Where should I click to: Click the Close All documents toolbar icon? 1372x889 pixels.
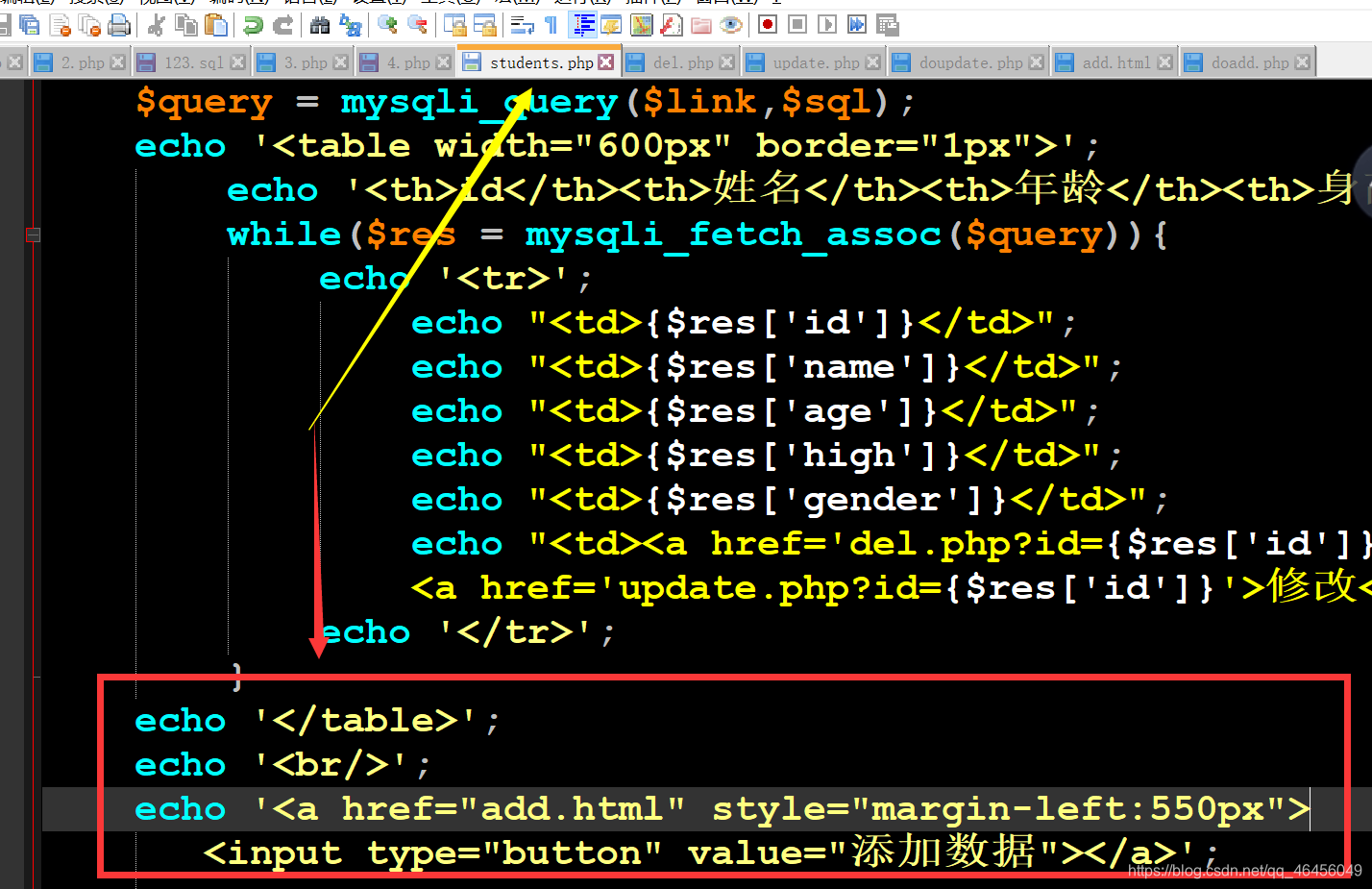click(x=89, y=25)
